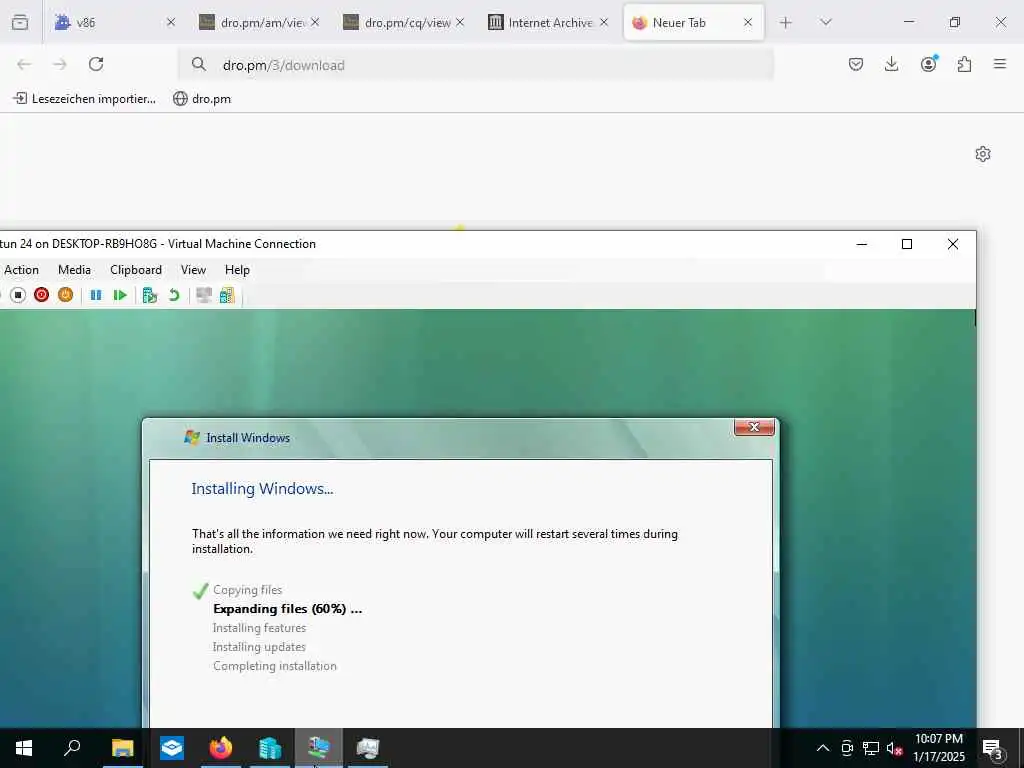
Task: Click the grayed Enhanced Session toolbar icon
Action: pyautogui.click(x=204, y=295)
